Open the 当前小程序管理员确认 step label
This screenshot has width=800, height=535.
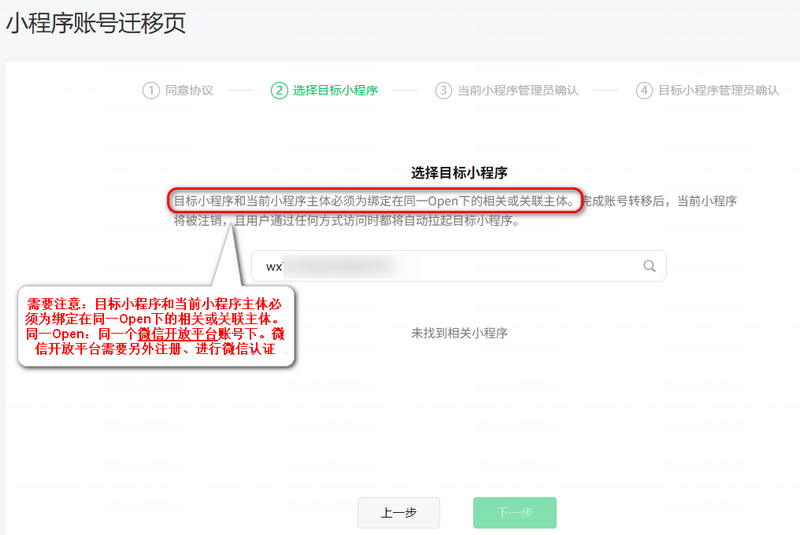(x=517, y=90)
